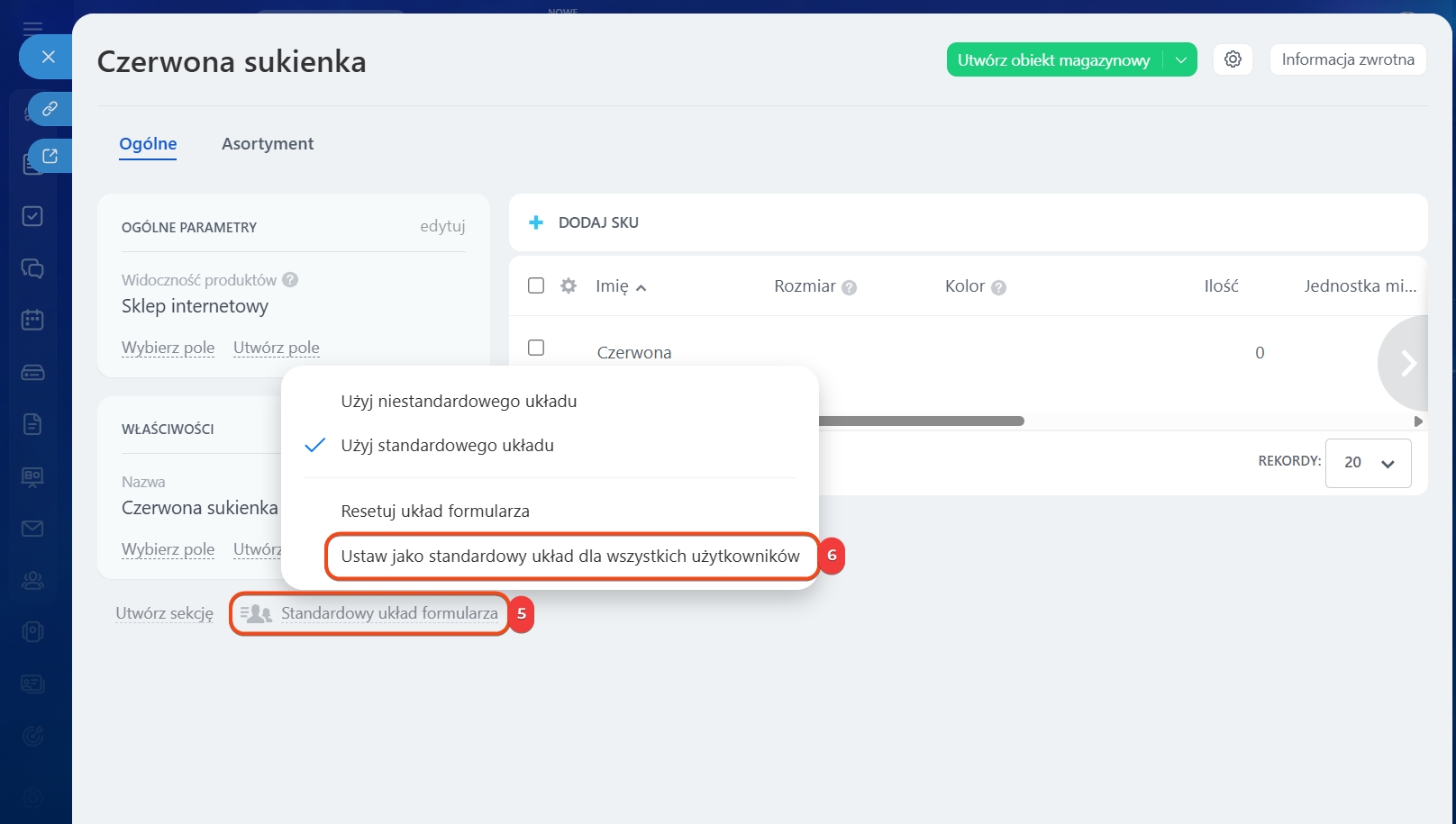The width and height of the screenshot is (1456, 824).
Task: Check the box for the Czerwona row
Action: pyautogui.click(x=536, y=348)
